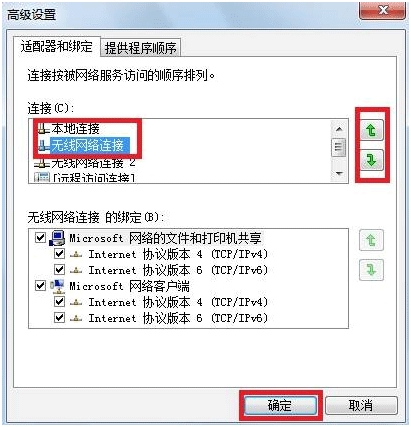Click the Microsoft 网络客户端 network icon
411x427 pixels.
(x=57, y=286)
